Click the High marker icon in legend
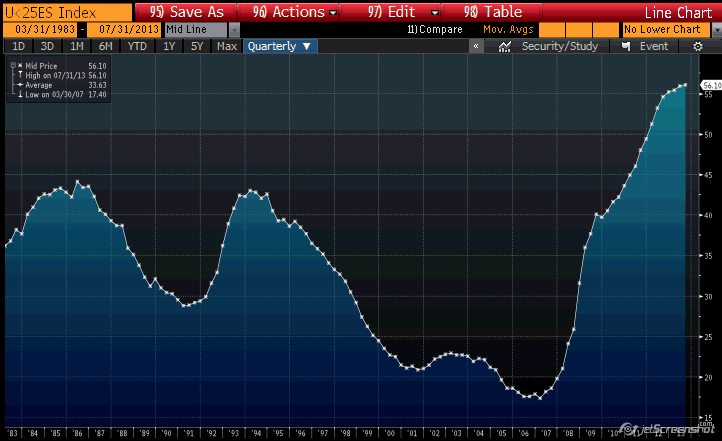This screenshot has height=441, width=722. (19, 73)
